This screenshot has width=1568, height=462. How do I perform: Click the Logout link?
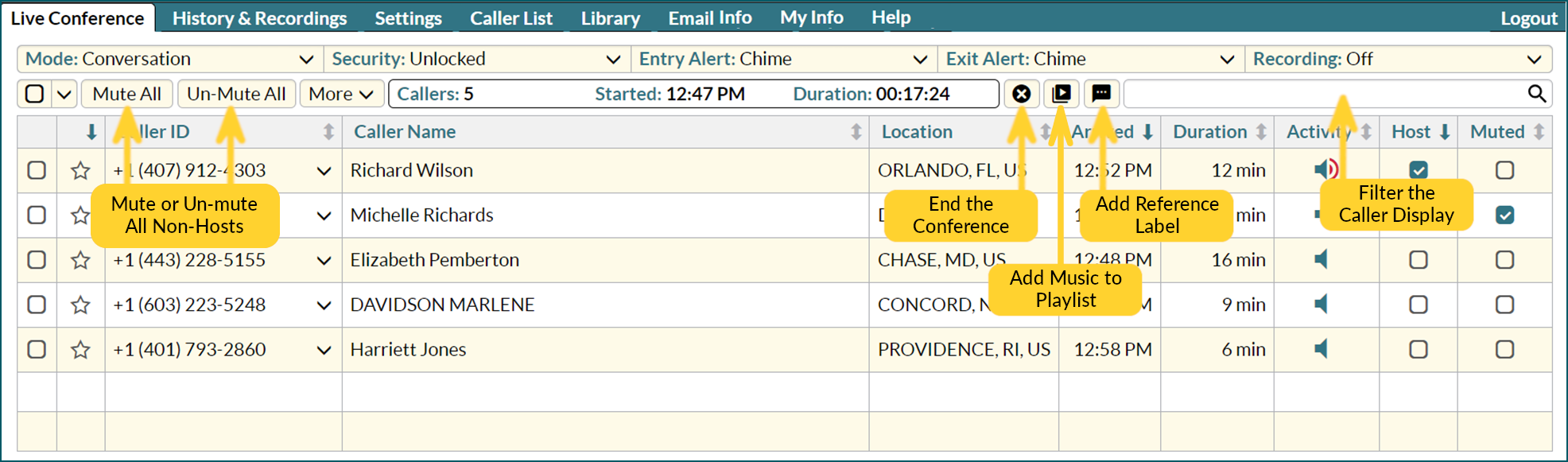[x=1528, y=17]
